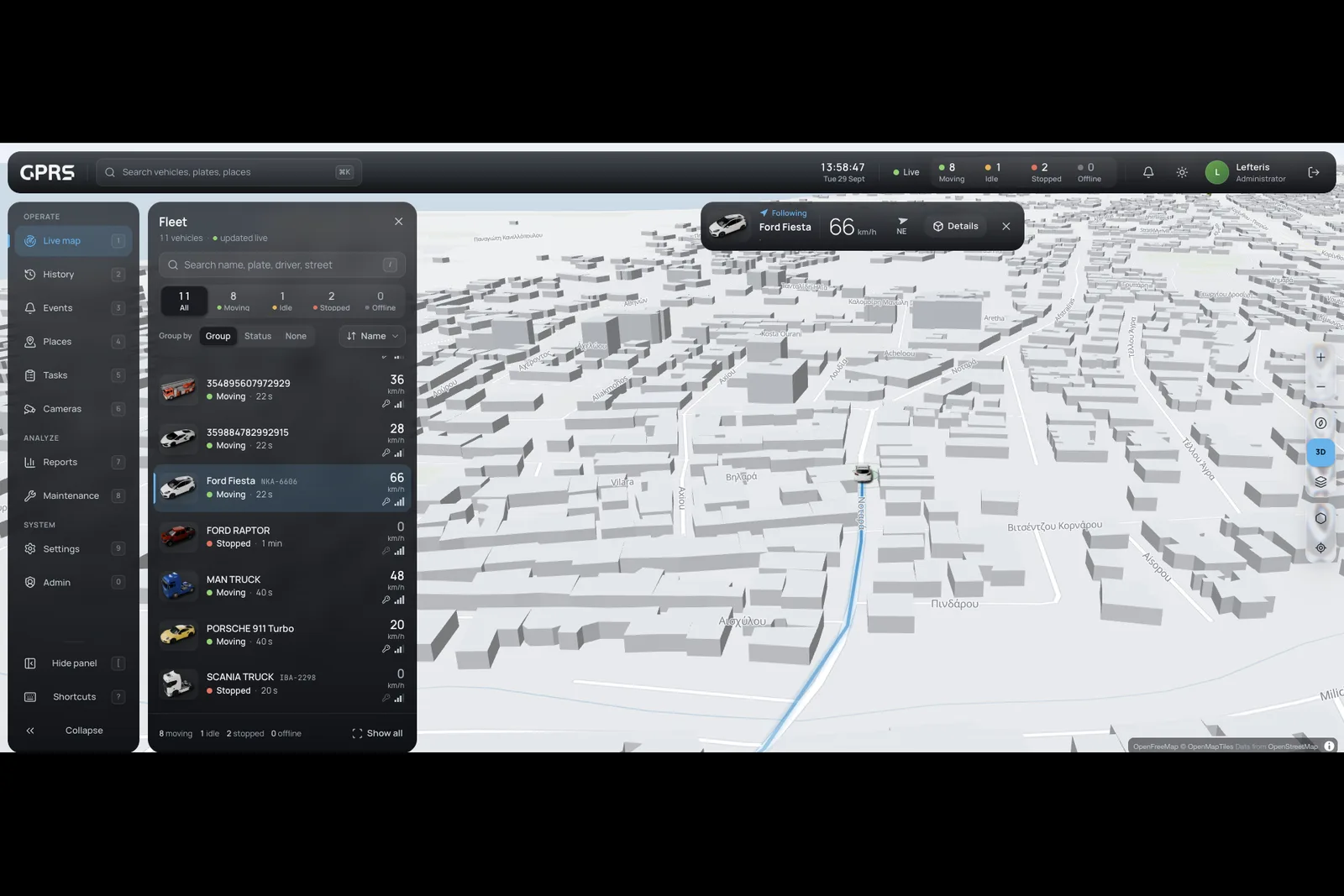Toggle 3D map view

pos(1320,452)
